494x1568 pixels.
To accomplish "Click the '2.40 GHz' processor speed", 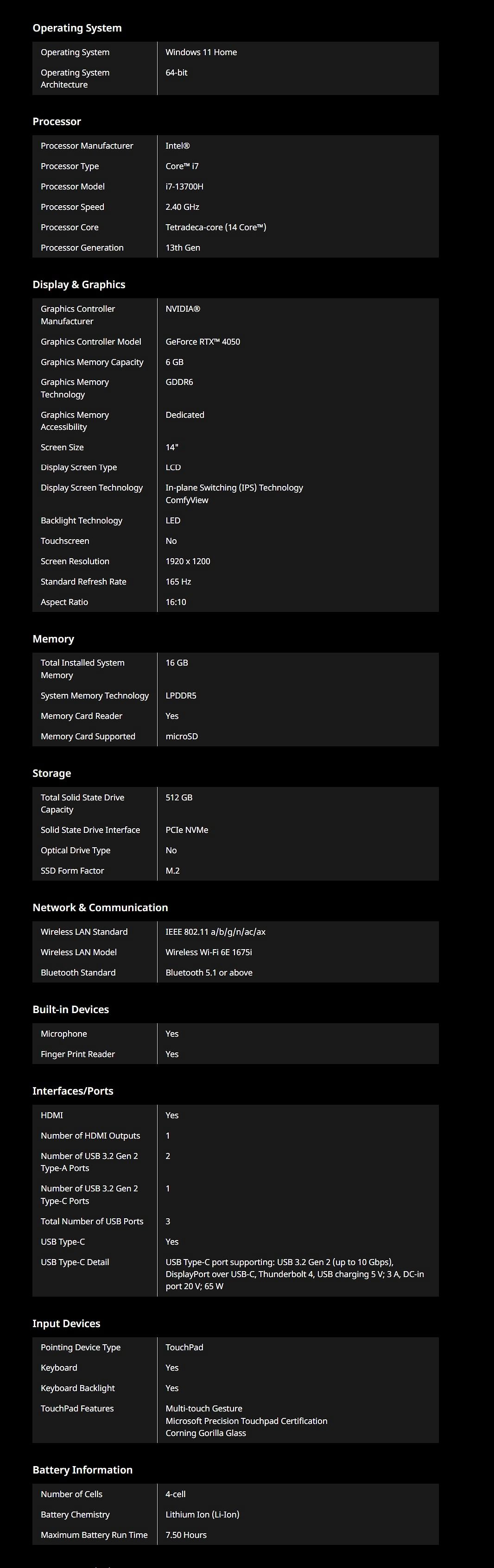I will [182, 207].
